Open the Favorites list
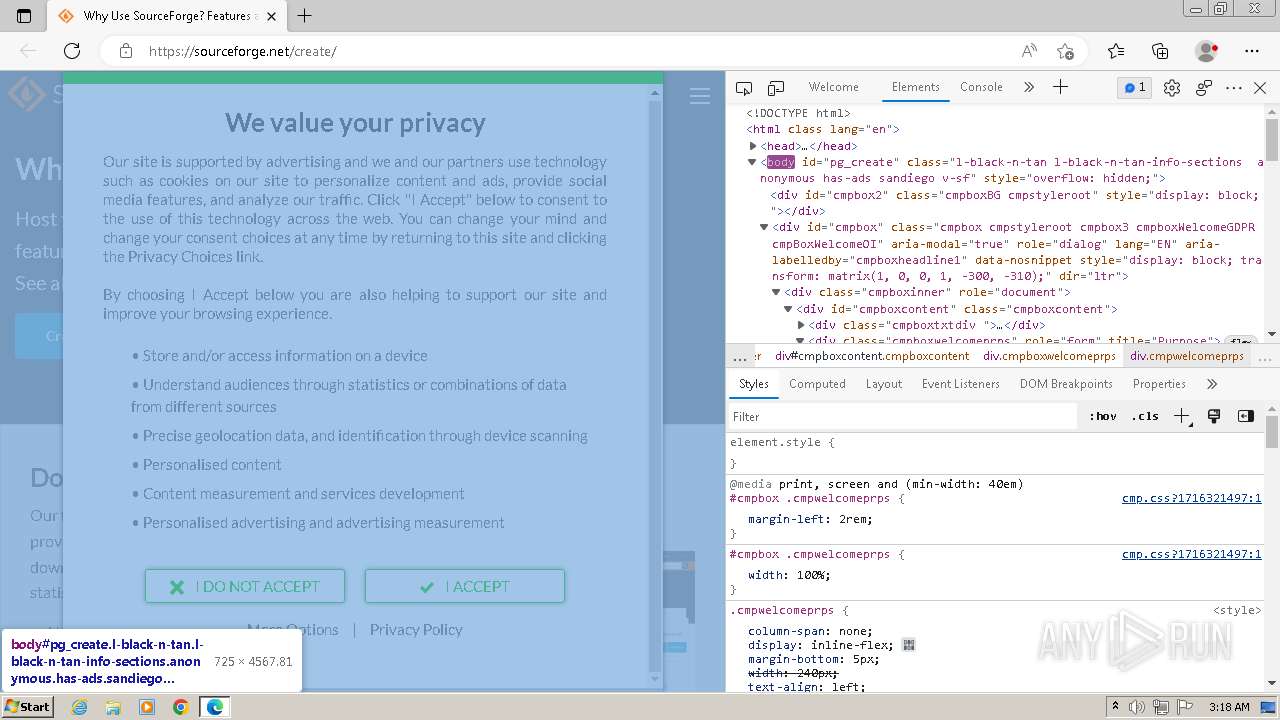1280x720 pixels. pos(1116,51)
